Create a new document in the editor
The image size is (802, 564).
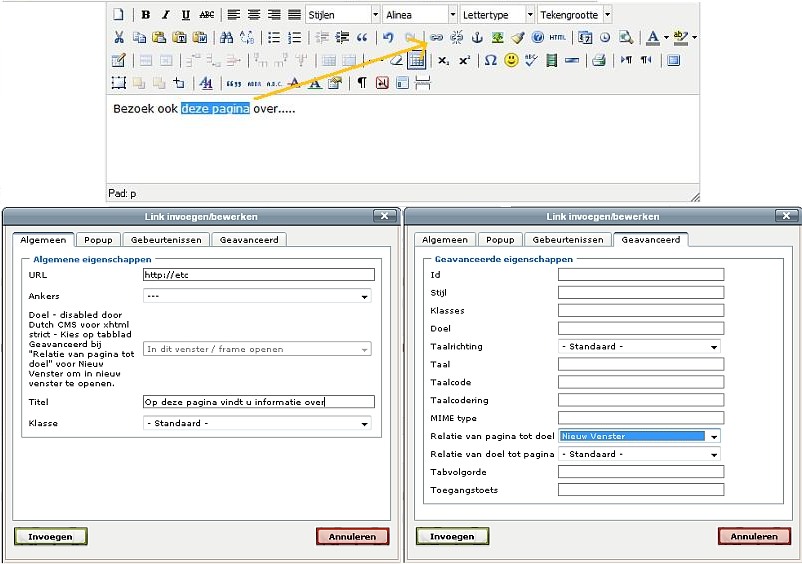[118, 15]
